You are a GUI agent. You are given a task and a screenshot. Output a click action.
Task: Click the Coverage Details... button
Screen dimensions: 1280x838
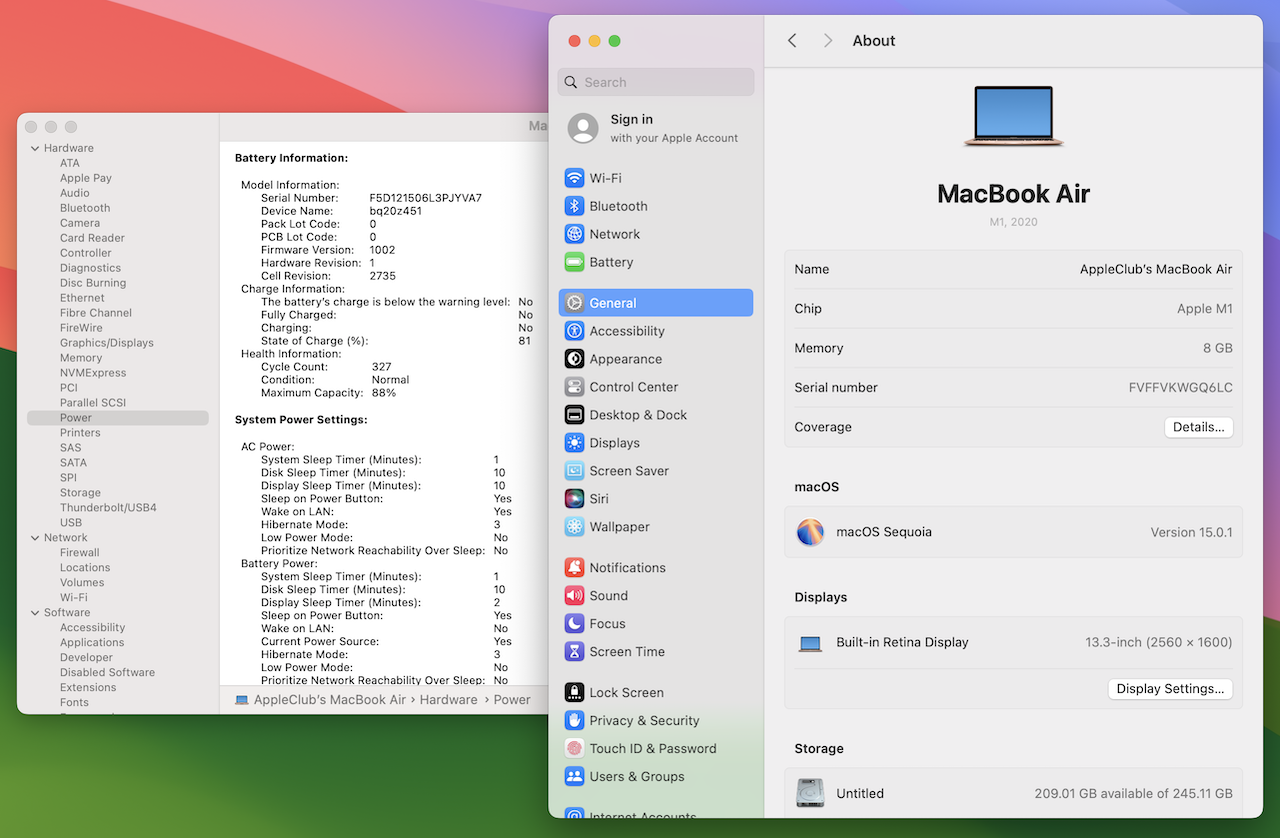point(1198,427)
